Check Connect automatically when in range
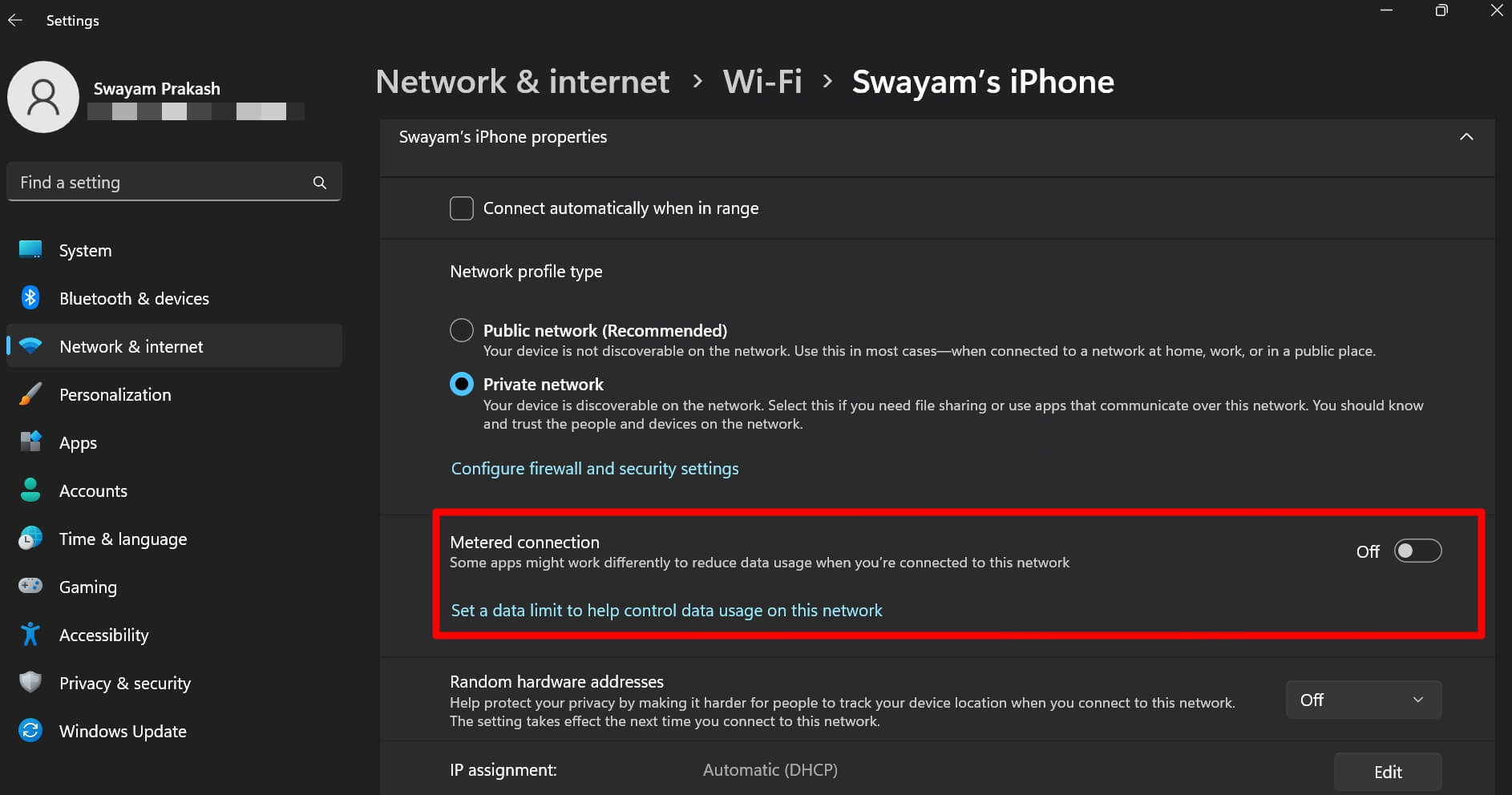Screen dimensions: 1512x795 tap(461, 208)
